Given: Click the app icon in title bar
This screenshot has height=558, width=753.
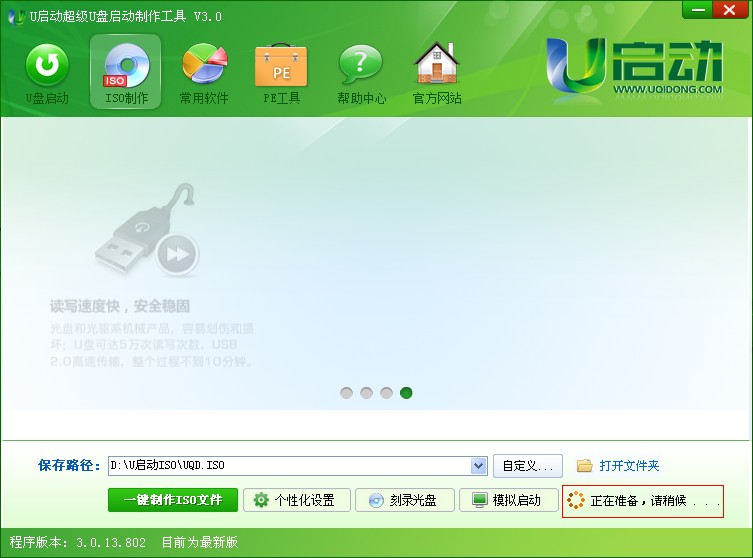Looking at the screenshot, I should tap(17, 17).
